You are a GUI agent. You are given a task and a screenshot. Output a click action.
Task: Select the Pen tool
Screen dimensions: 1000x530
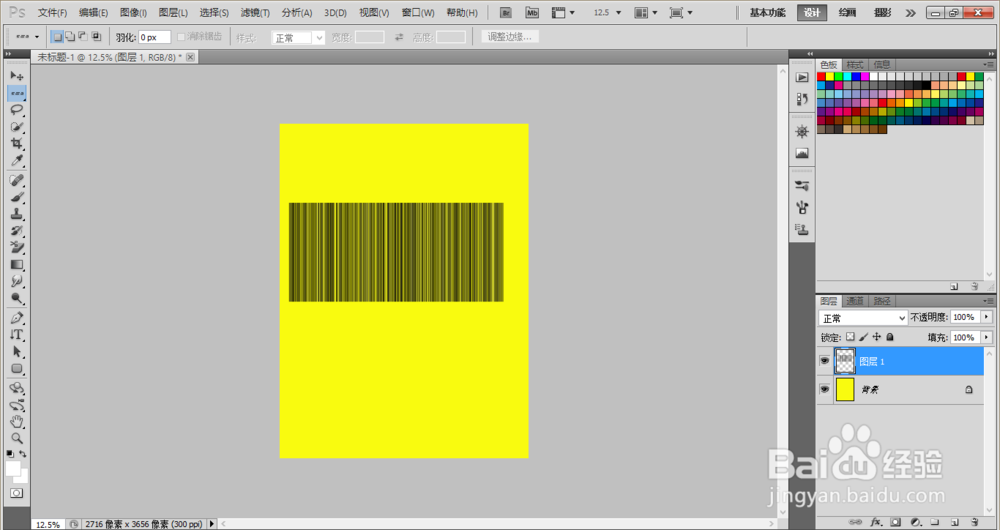[x=17, y=318]
